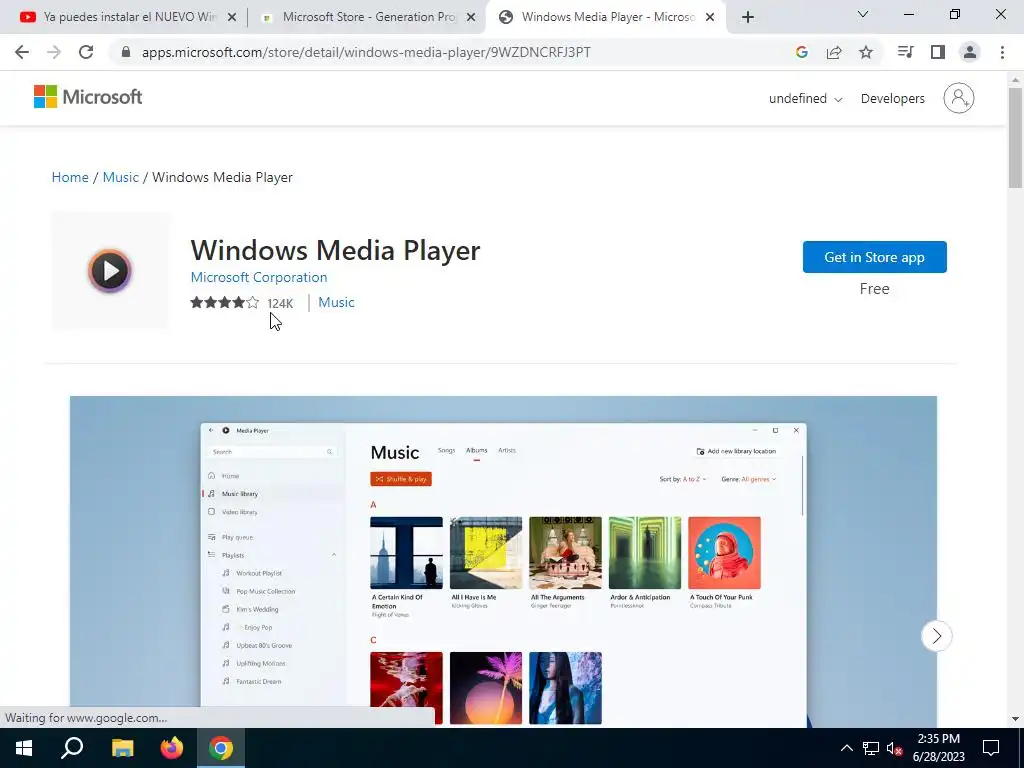Close the YouTube tab

point(232,18)
